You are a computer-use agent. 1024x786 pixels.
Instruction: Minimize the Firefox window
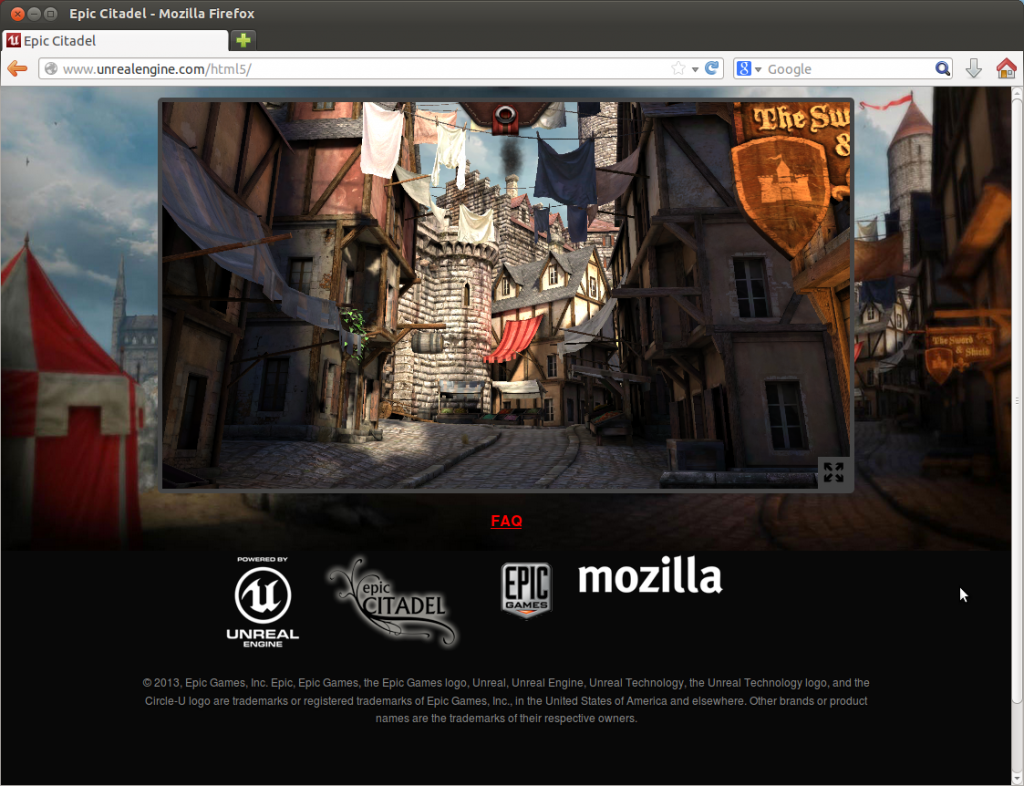point(34,14)
